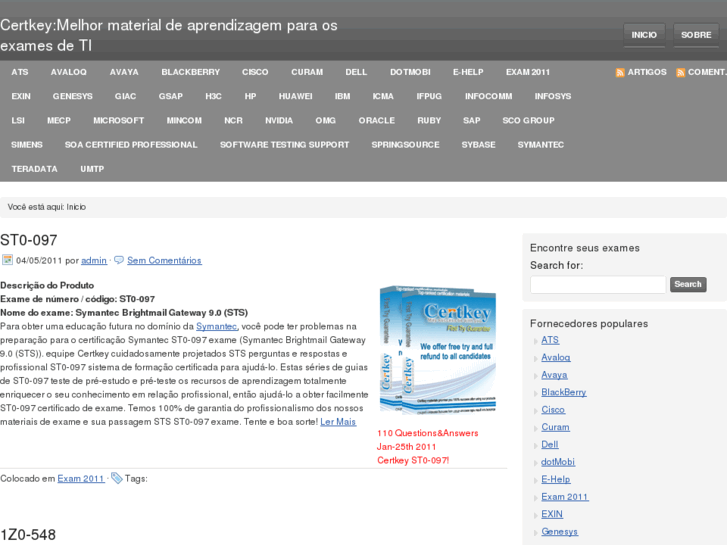Select E-HELP in the navigation menu
Viewport: 727px width, 545px height.
[468, 72]
